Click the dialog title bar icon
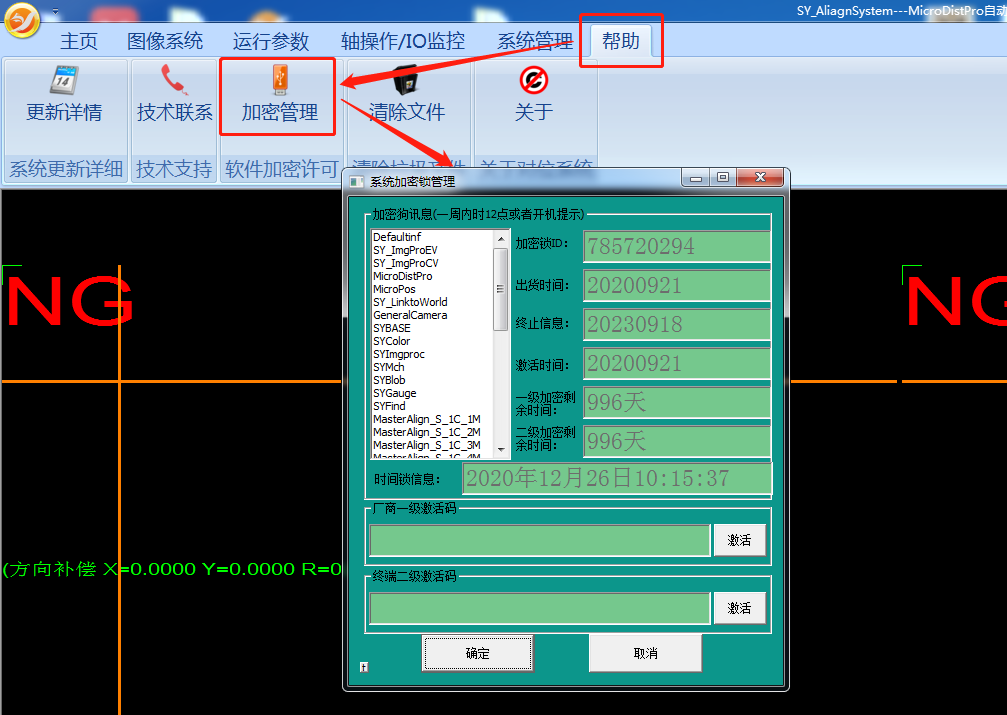This screenshot has height=715, width=1007. point(357,181)
